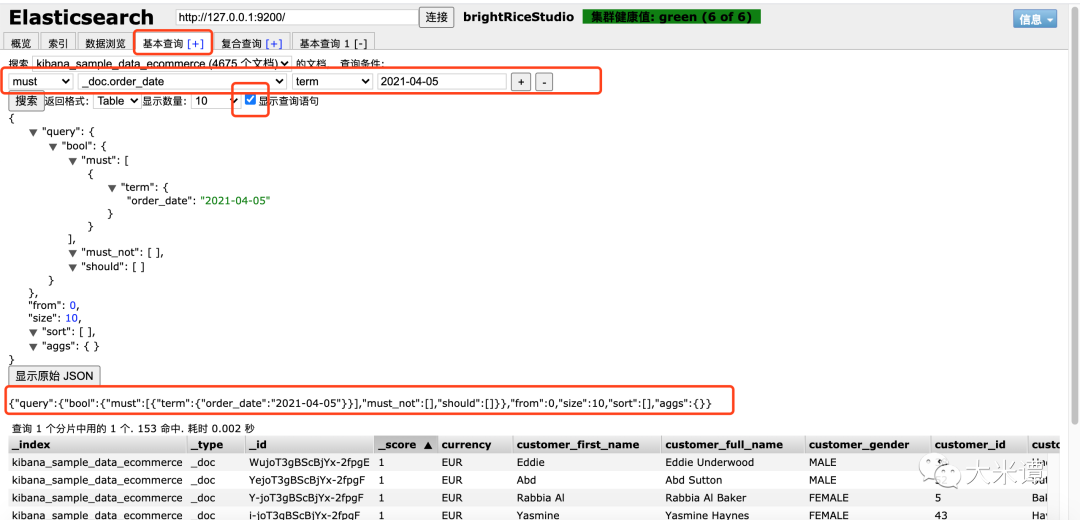Screen dimensions: 1080x520
Task: Toggle the 显示查询语句 checkbox
Action: pyautogui.click(x=250, y=100)
